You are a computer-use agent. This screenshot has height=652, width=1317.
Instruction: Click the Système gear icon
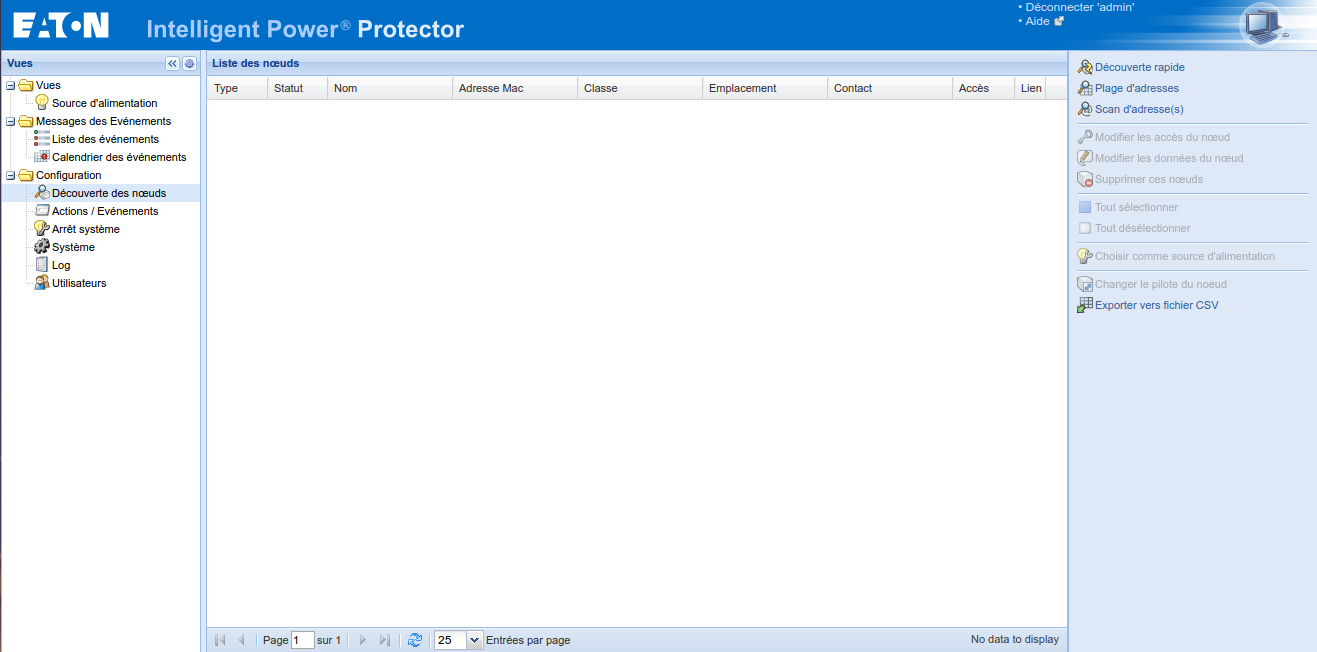point(42,247)
